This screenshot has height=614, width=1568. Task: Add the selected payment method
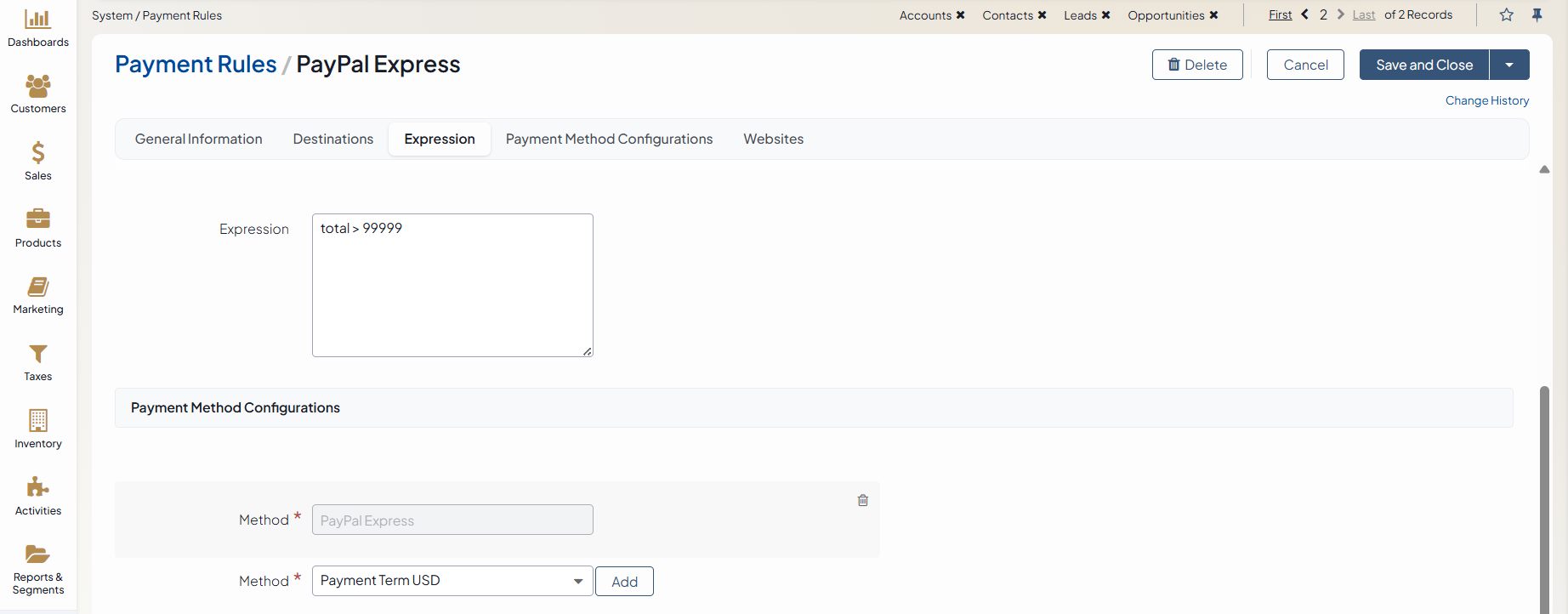624,582
